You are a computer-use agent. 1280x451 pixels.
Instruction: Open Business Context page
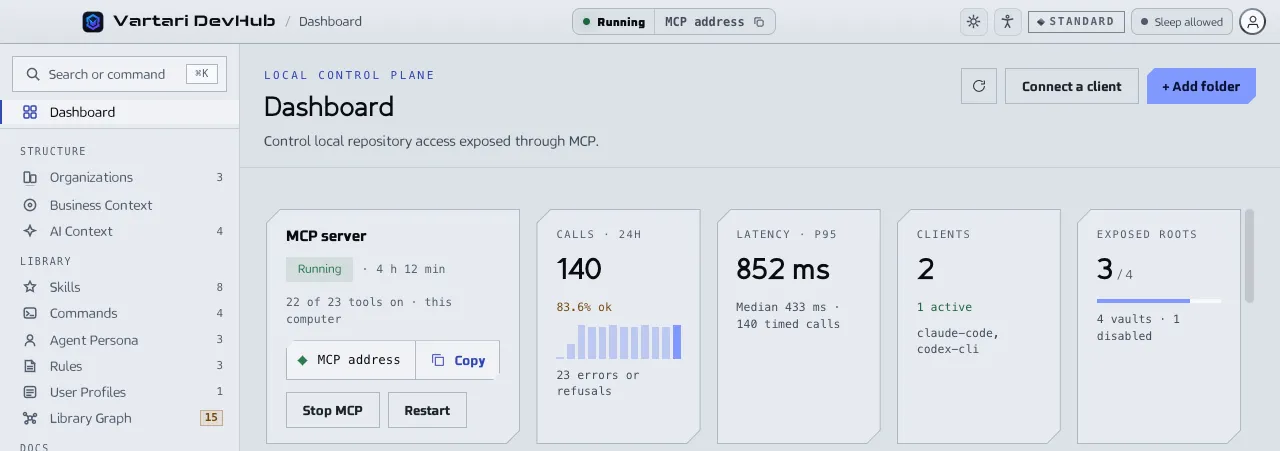coord(120,205)
